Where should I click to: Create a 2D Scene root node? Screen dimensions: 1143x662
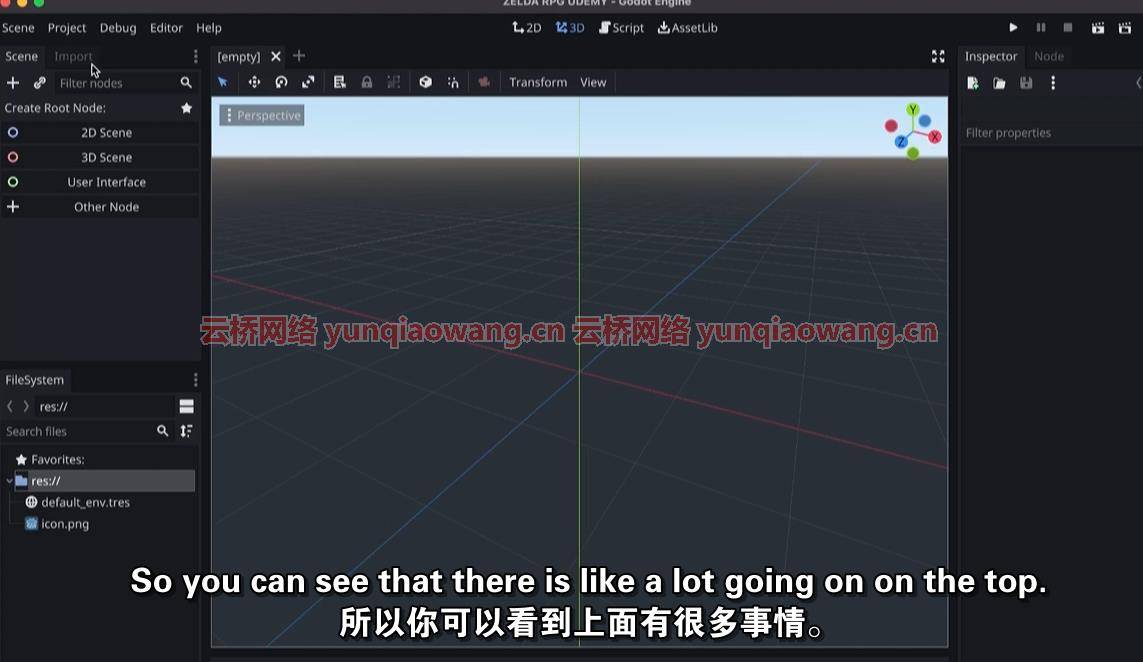pos(100,133)
